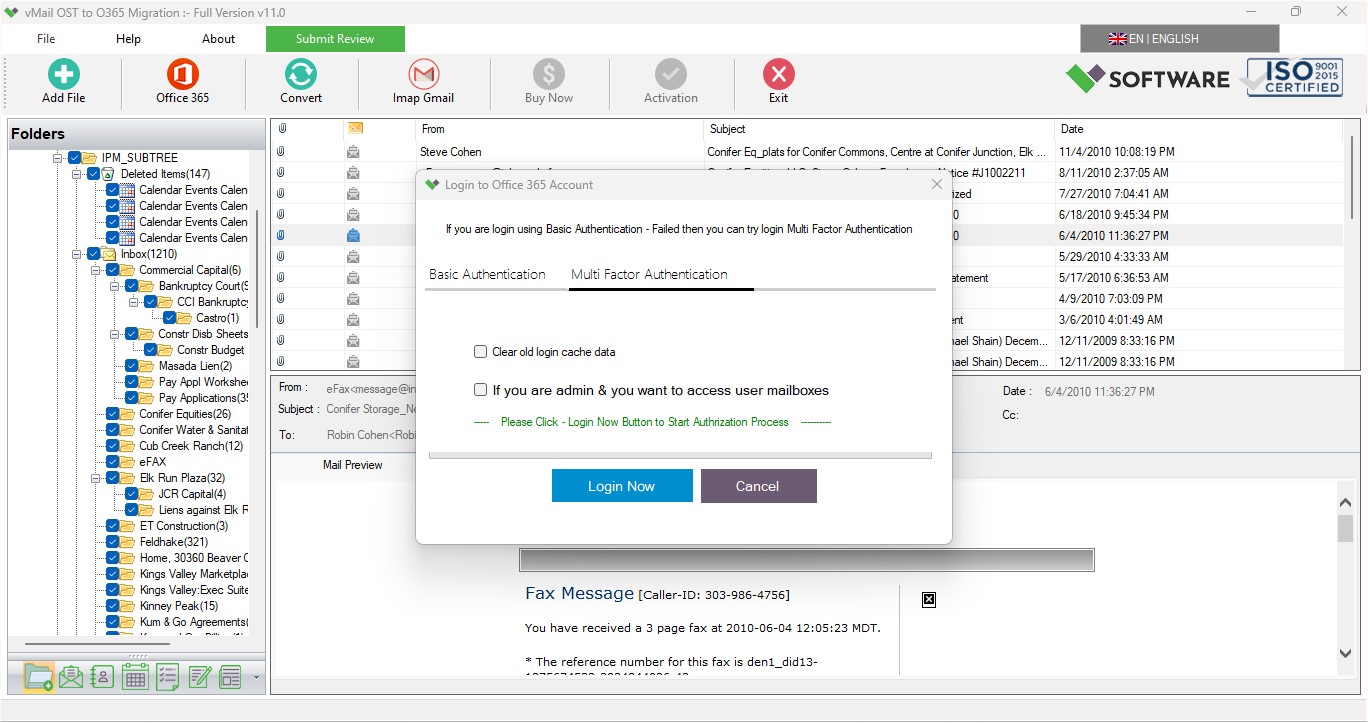This screenshot has width=1368, height=723.
Task: Open contacts view icon in bottom bar
Action: pos(102,677)
